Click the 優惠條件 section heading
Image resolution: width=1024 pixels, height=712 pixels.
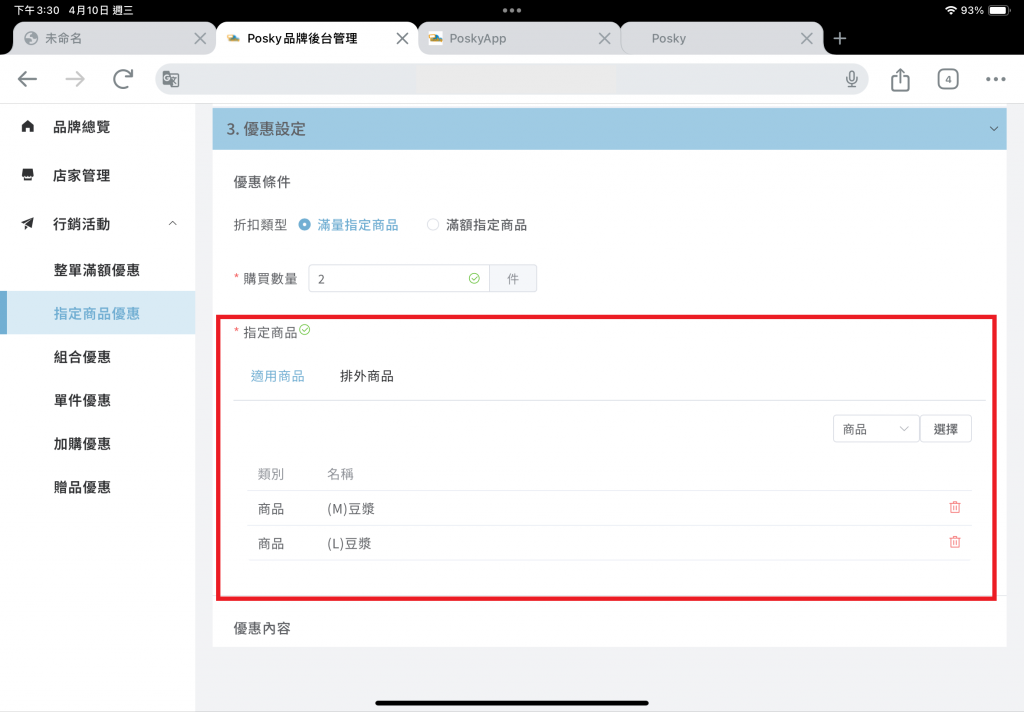(262, 182)
